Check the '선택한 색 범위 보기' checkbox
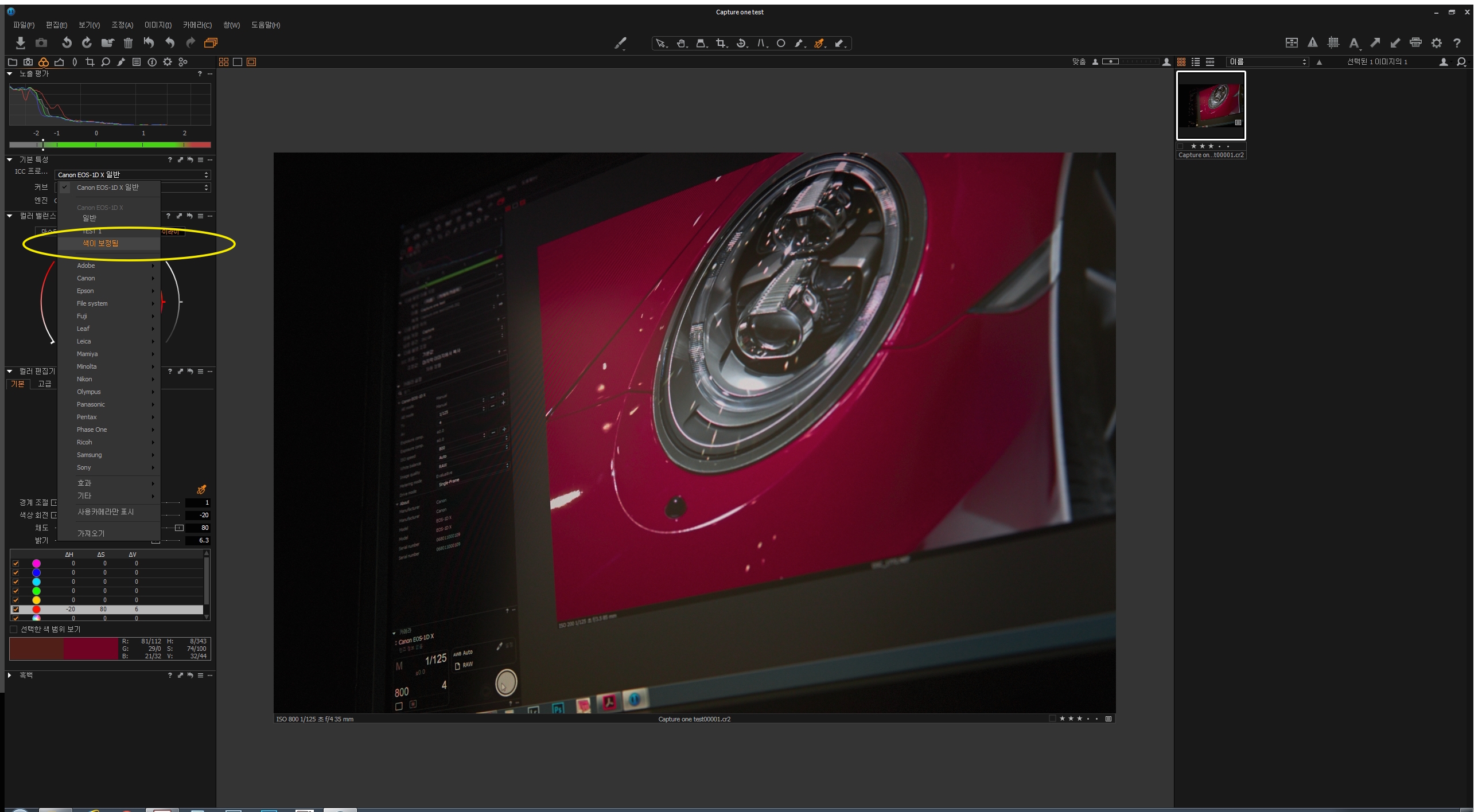This screenshot has width=1478, height=812. [14, 629]
